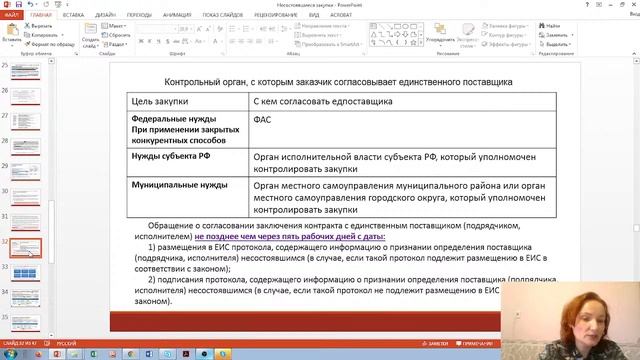Open Упорядочить (Arrange) menu
Viewport: 640px width, 360px height.
tap(440, 34)
